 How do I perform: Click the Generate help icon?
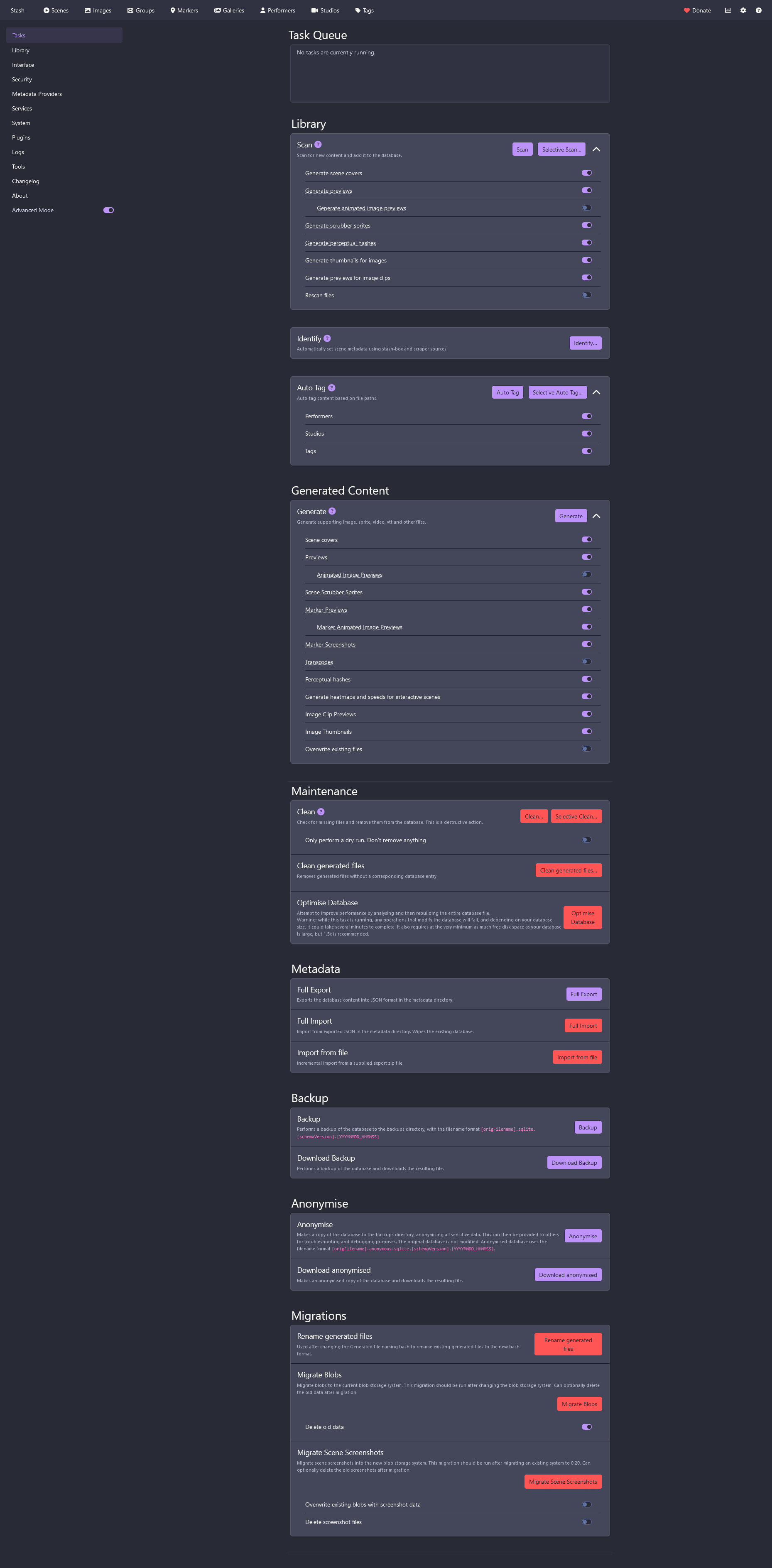click(332, 511)
